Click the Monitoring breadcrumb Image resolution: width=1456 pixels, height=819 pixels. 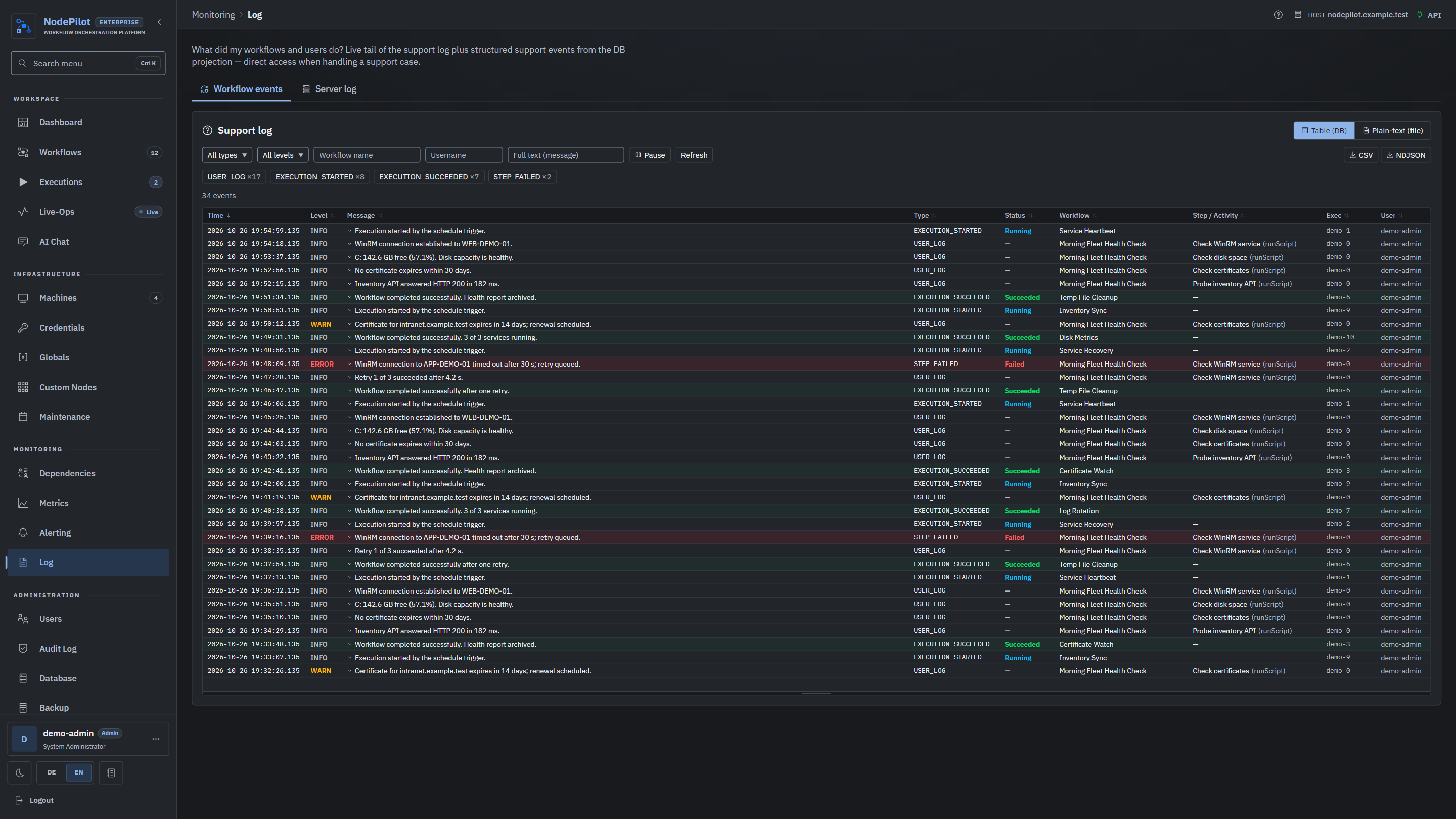coord(213,15)
